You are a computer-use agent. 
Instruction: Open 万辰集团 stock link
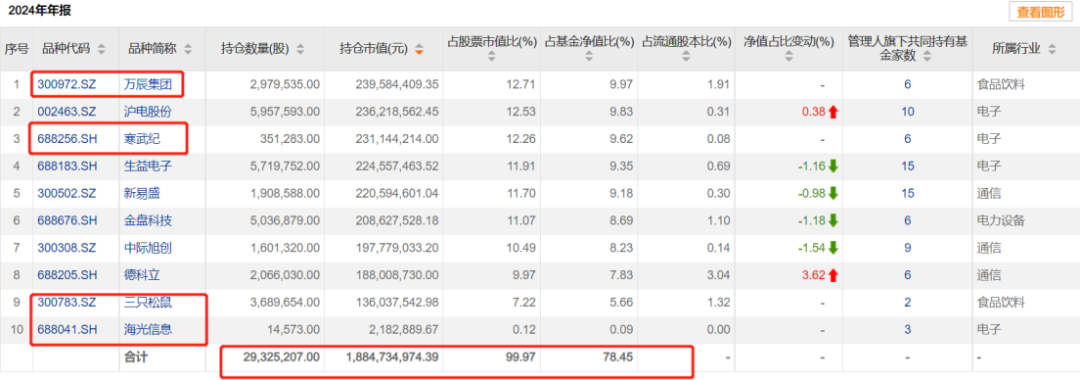(x=147, y=85)
